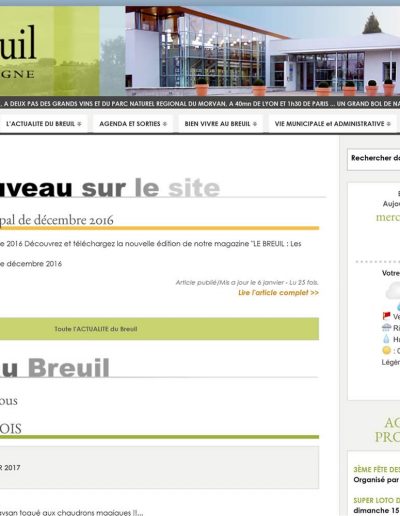
Task: Click the 'u Breuil' section heading
Action: 55,368
